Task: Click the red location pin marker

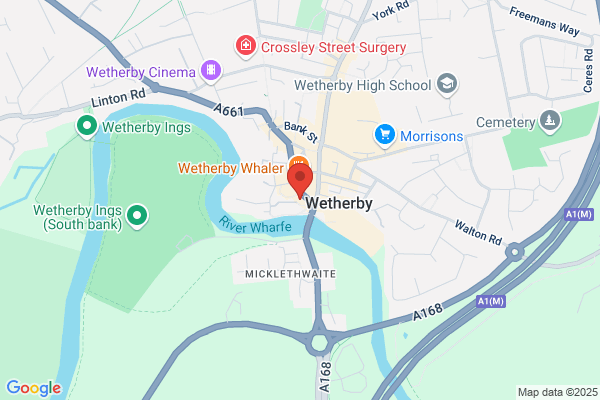Action: click(x=300, y=181)
